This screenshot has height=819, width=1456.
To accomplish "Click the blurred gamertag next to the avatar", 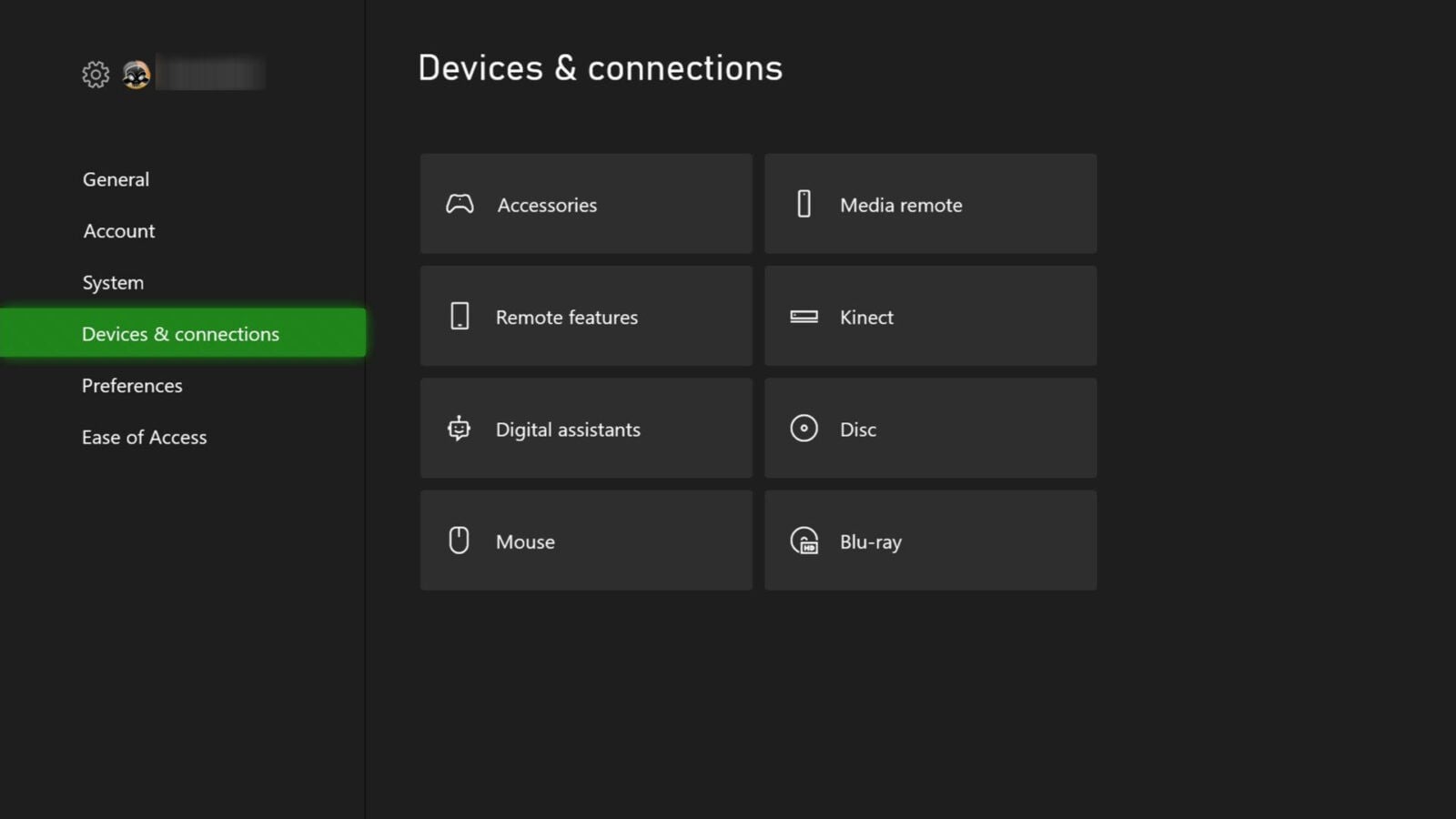I will (211, 73).
